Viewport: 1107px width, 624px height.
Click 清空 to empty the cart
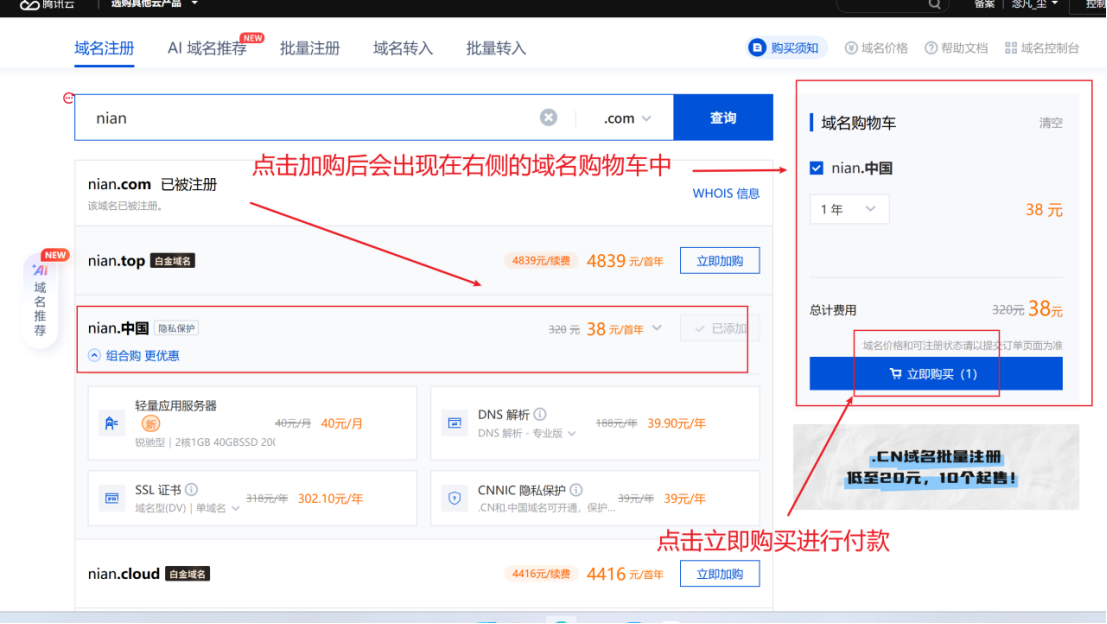tap(1051, 123)
